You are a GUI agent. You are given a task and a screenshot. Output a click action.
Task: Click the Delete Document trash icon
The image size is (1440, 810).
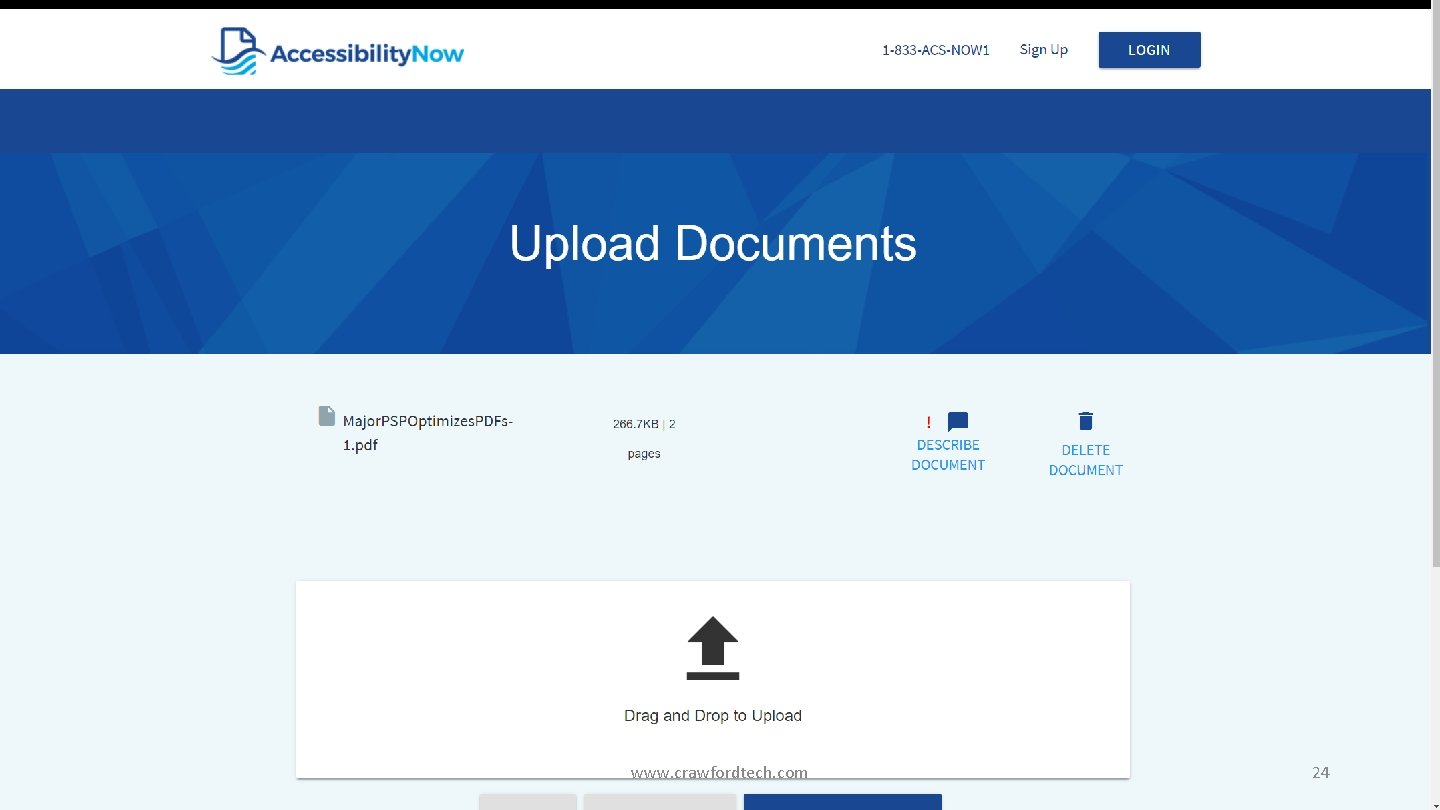(x=1086, y=421)
